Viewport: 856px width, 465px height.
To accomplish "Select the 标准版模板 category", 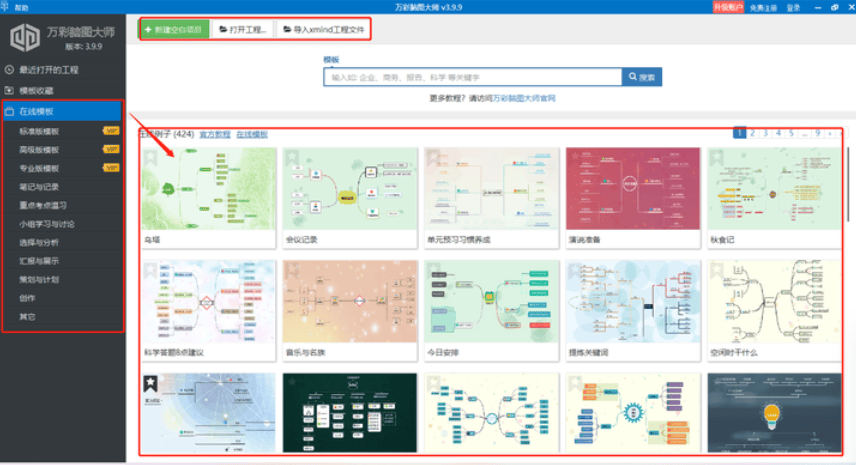I will 40,131.
